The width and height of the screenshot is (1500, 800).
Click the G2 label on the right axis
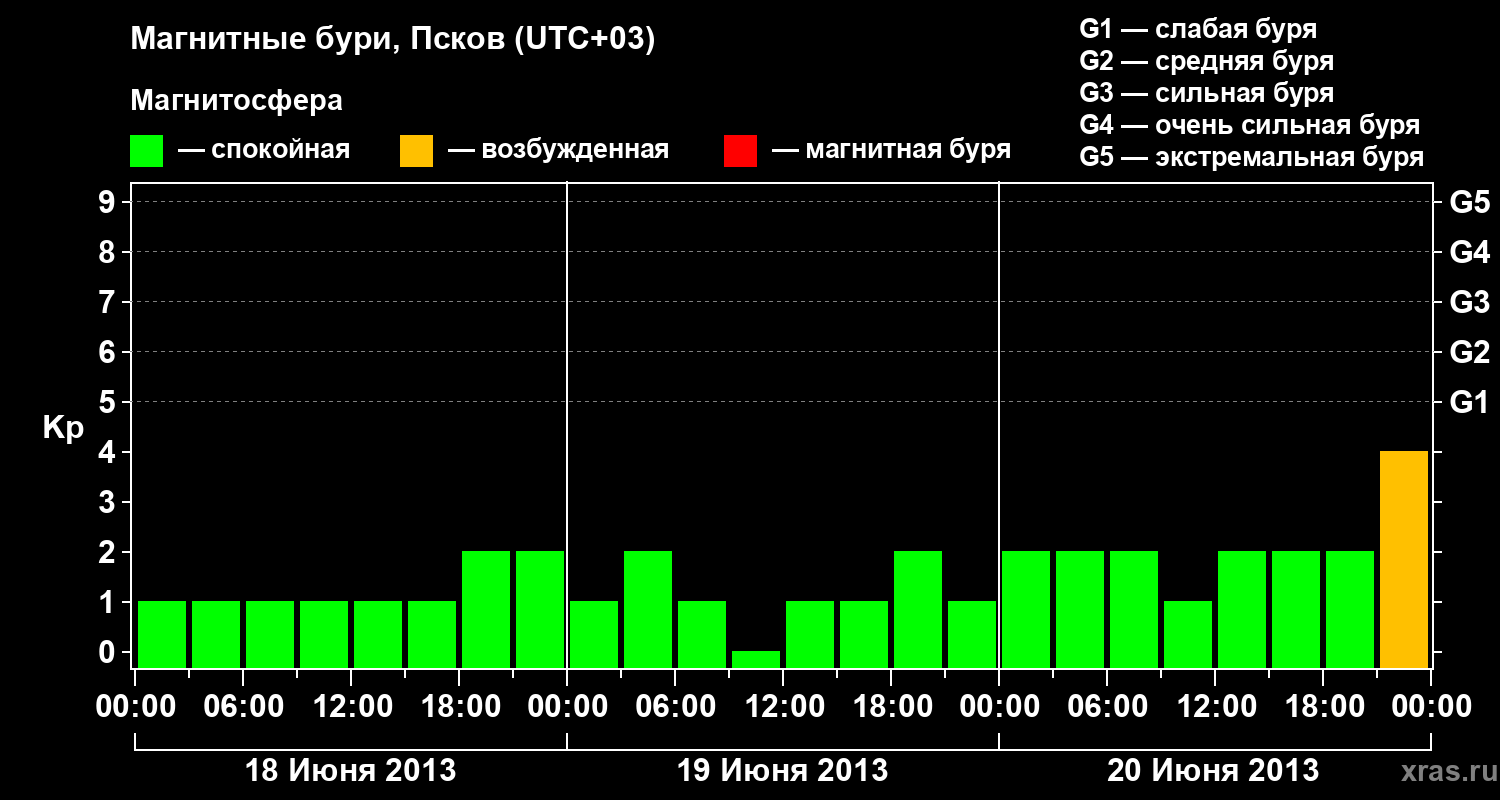(1470, 352)
